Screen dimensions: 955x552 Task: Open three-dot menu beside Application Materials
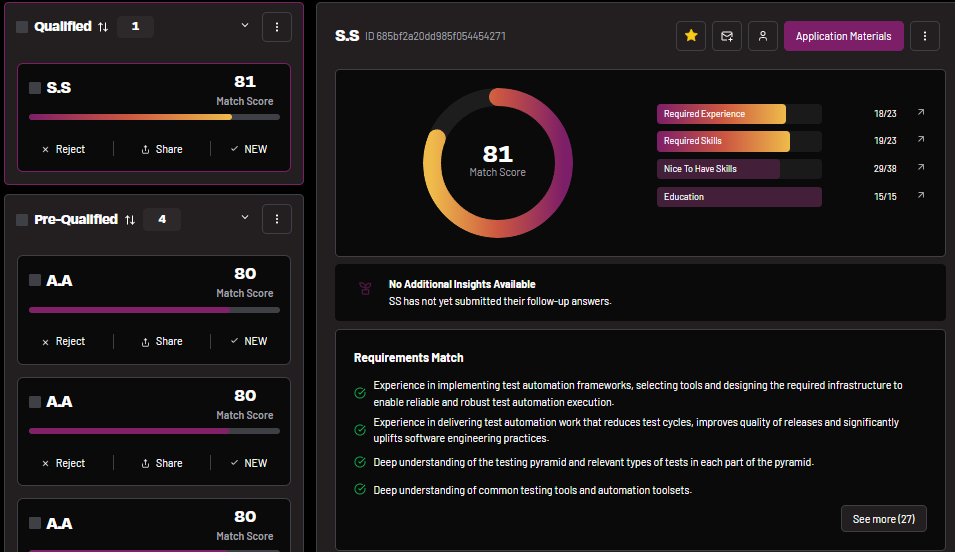tap(924, 36)
